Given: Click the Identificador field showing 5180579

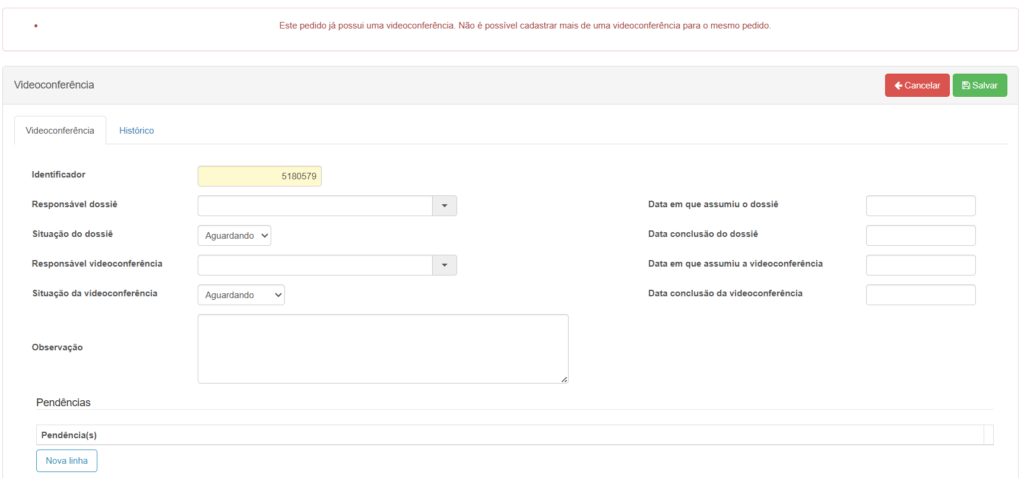Looking at the screenshot, I should 260,176.
